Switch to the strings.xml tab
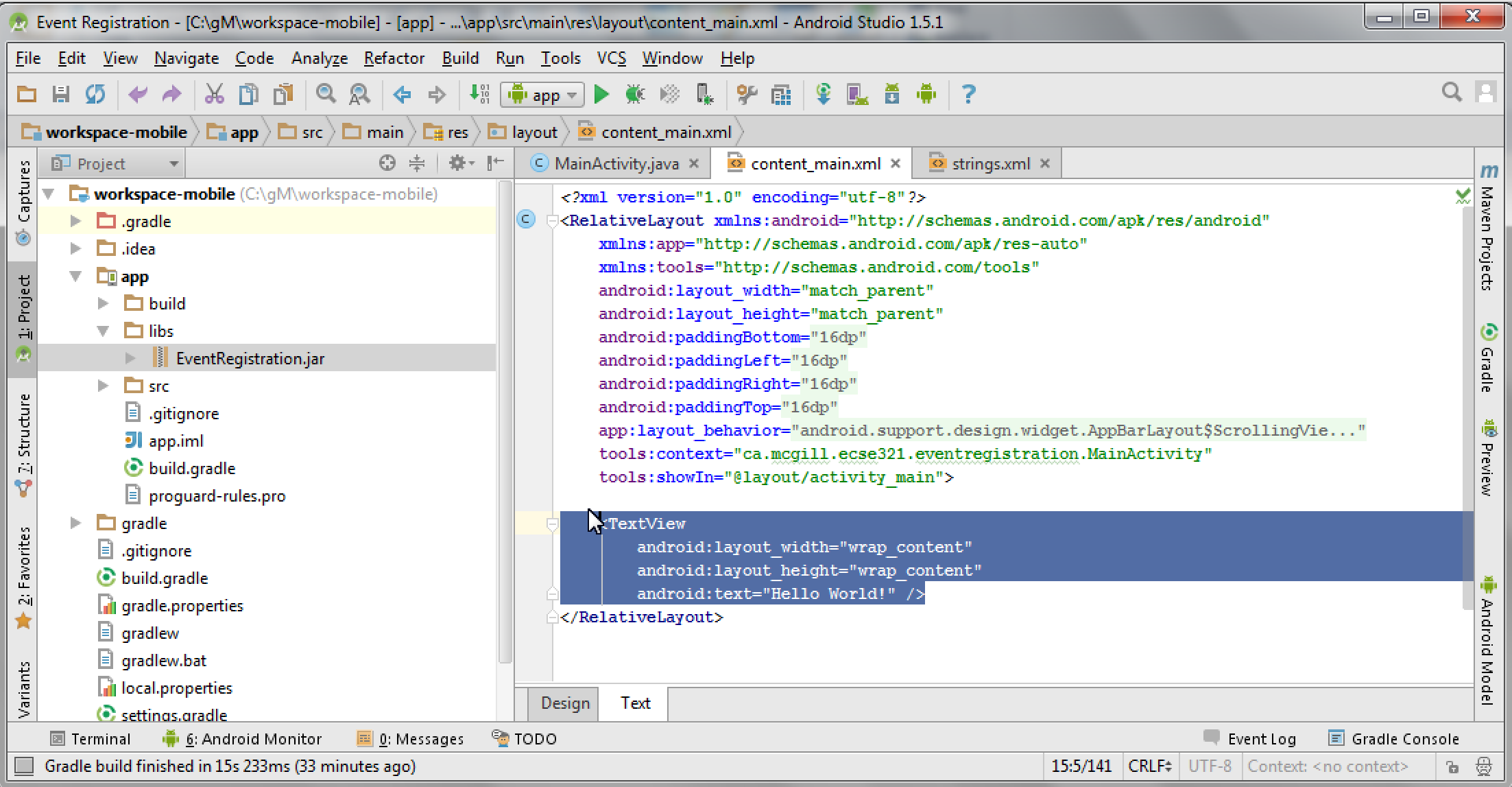This screenshot has height=787, width=1512. pyautogui.click(x=989, y=164)
